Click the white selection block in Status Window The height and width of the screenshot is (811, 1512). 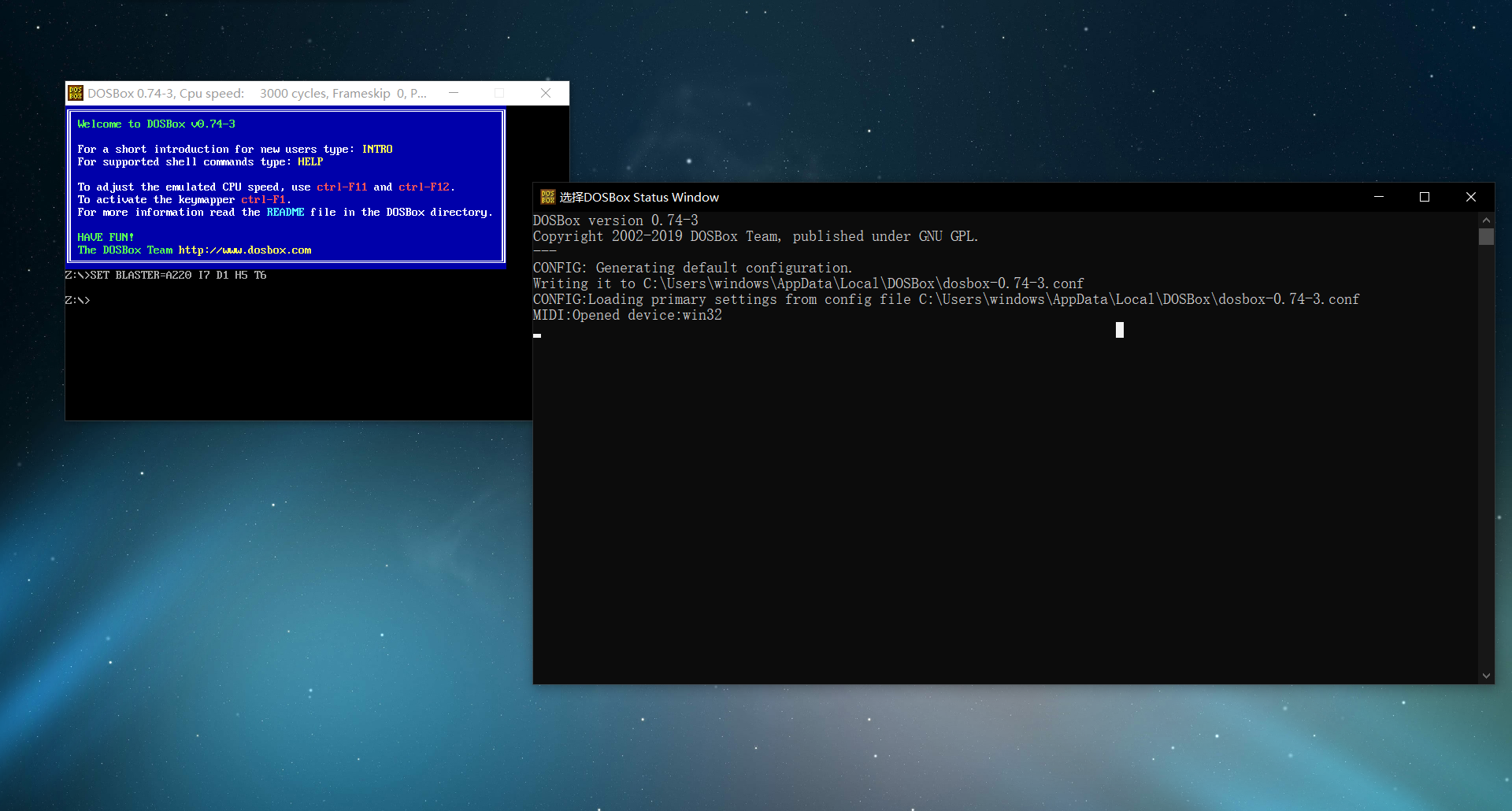click(1120, 330)
